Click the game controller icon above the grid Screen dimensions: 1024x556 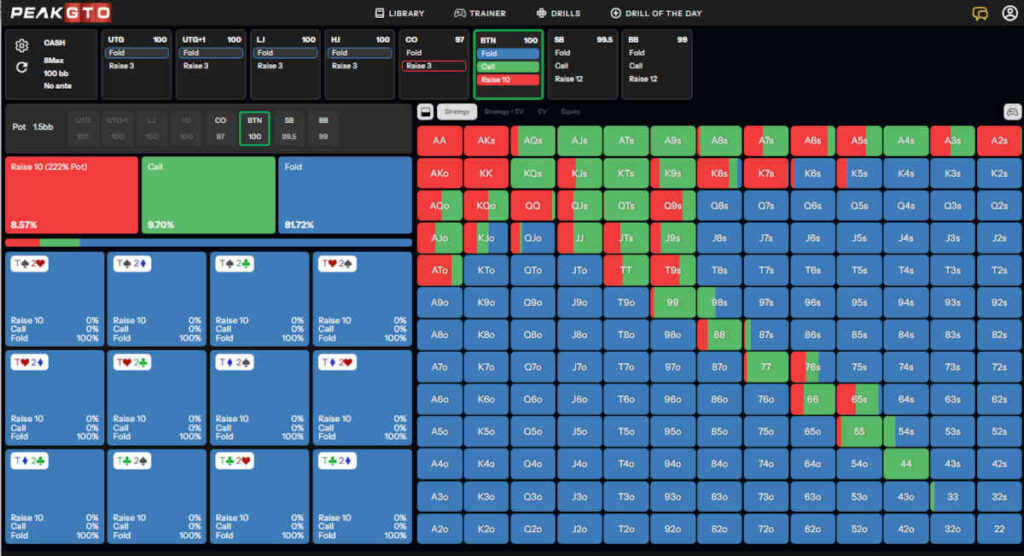point(1012,112)
